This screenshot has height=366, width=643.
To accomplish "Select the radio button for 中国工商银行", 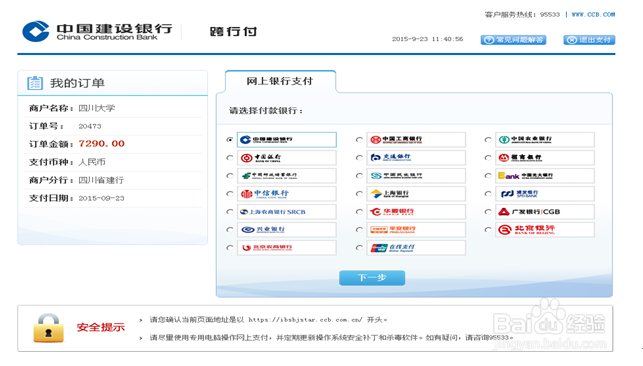I will pyautogui.click(x=359, y=140).
